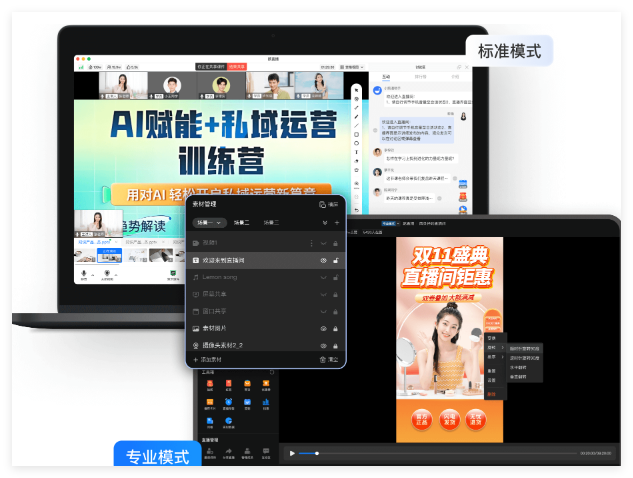Expand the scene list double-chevron
Image resolution: width=633 pixels, height=478 pixels.
[323, 223]
